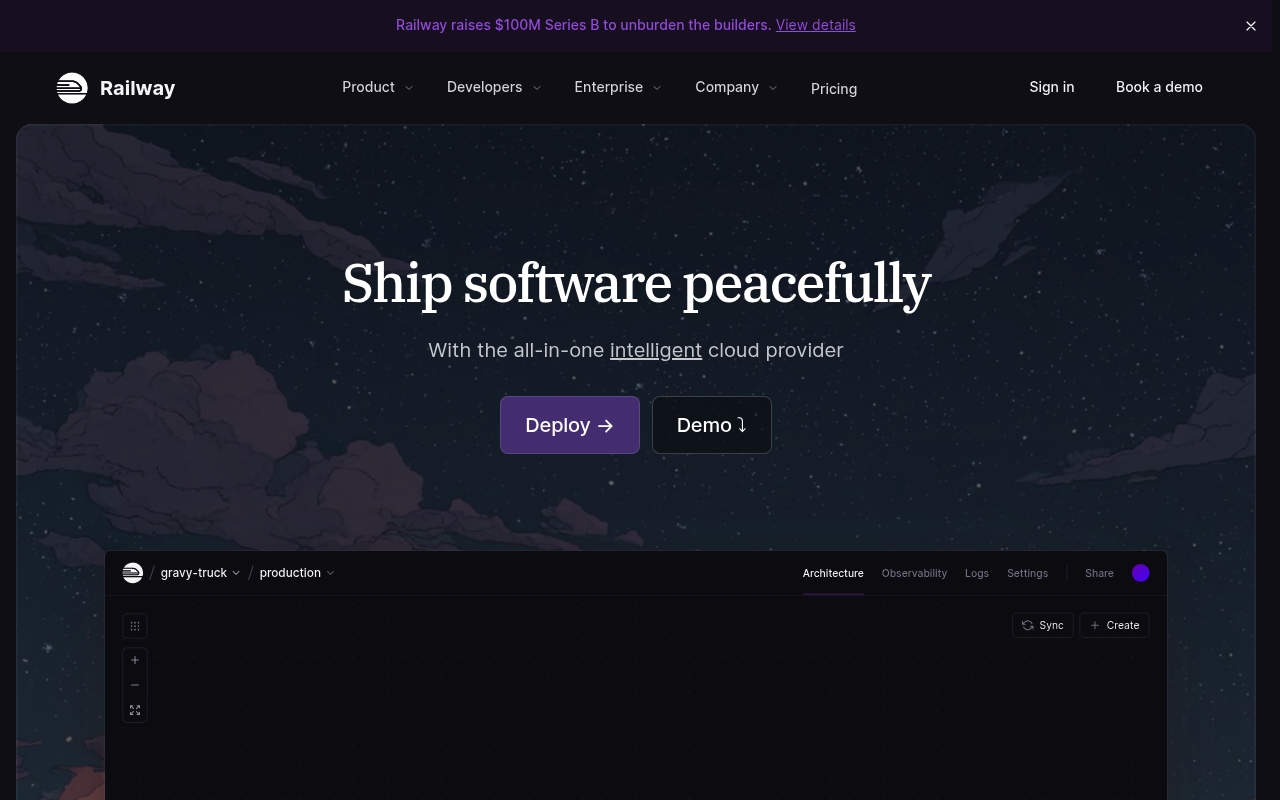
Task: Click the Railway logo icon in header
Action: coord(72,88)
